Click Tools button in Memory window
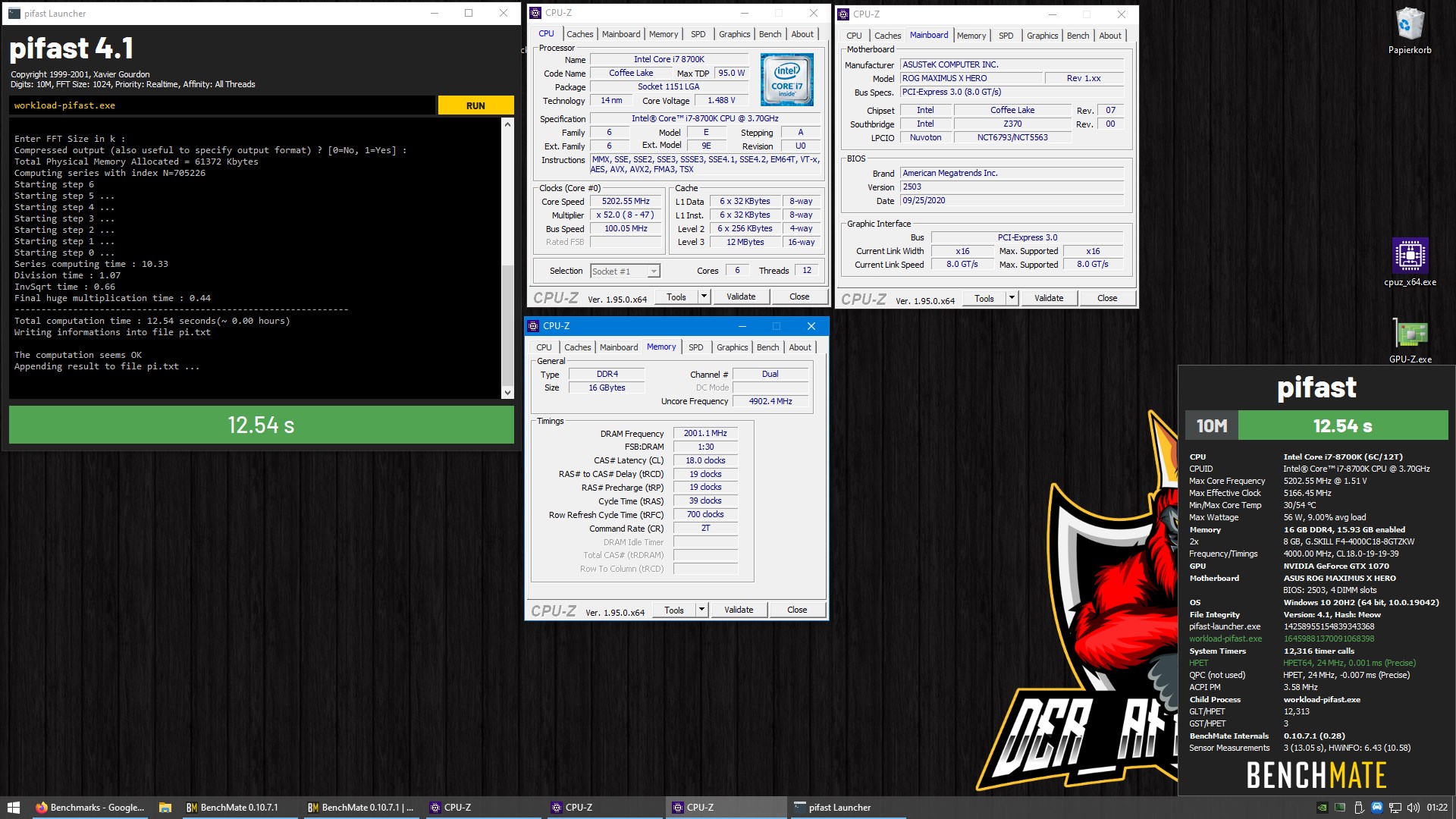The image size is (1456, 819). (x=673, y=610)
